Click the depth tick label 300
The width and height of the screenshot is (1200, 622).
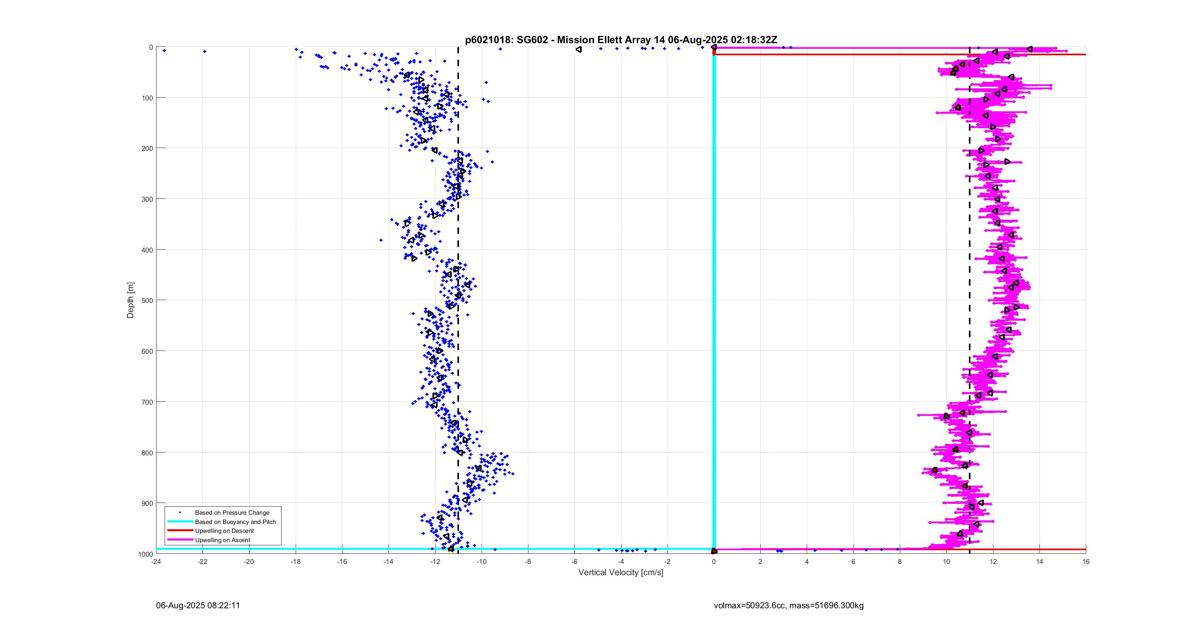pos(145,199)
